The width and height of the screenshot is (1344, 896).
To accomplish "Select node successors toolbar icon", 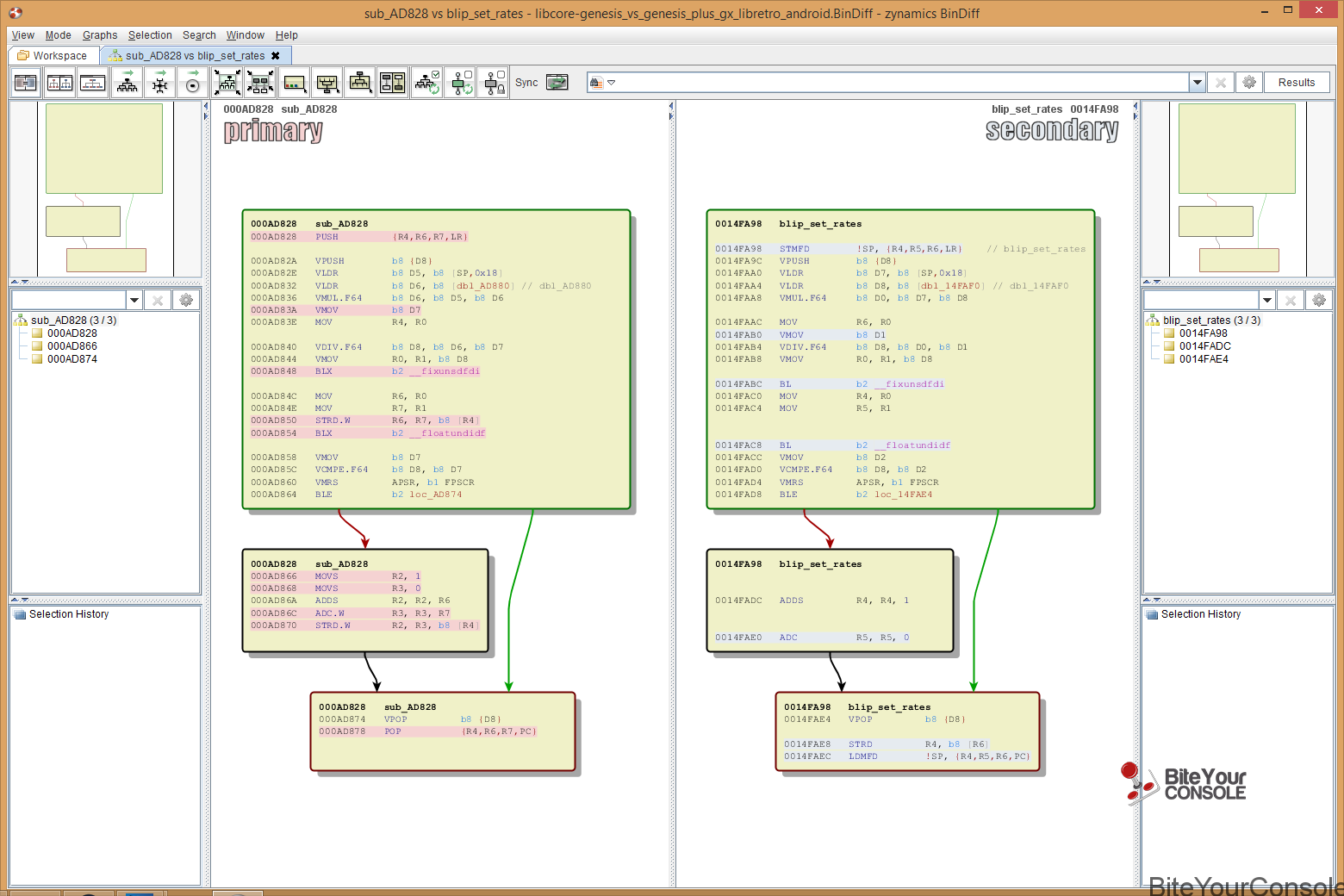I will coord(359,83).
